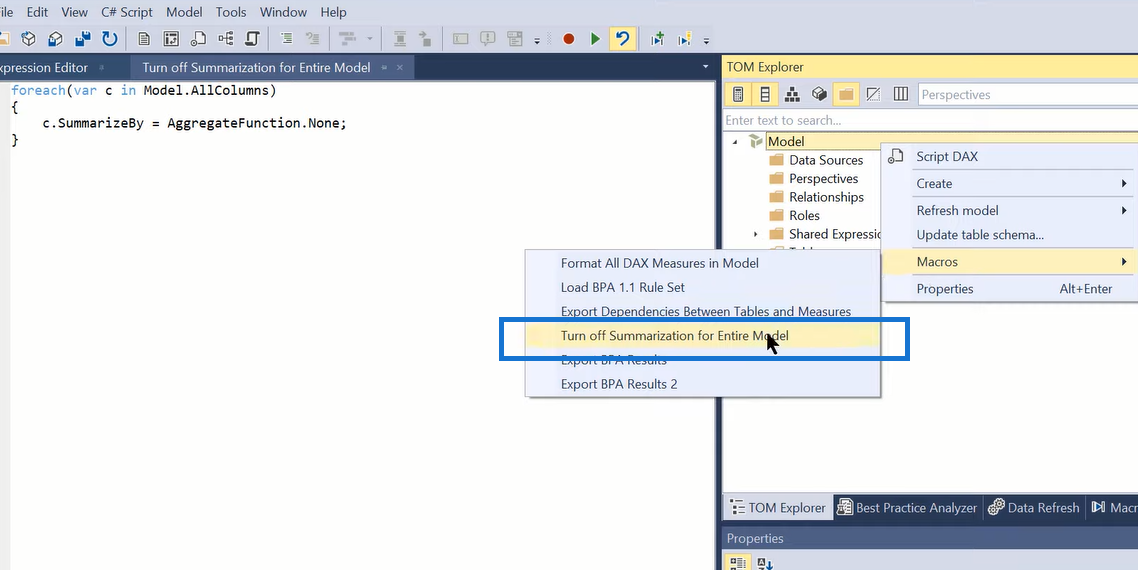This screenshot has height=570, width=1138.
Task: Open the Create submenu arrow
Action: pyautogui.click(x=1124, y=184)
